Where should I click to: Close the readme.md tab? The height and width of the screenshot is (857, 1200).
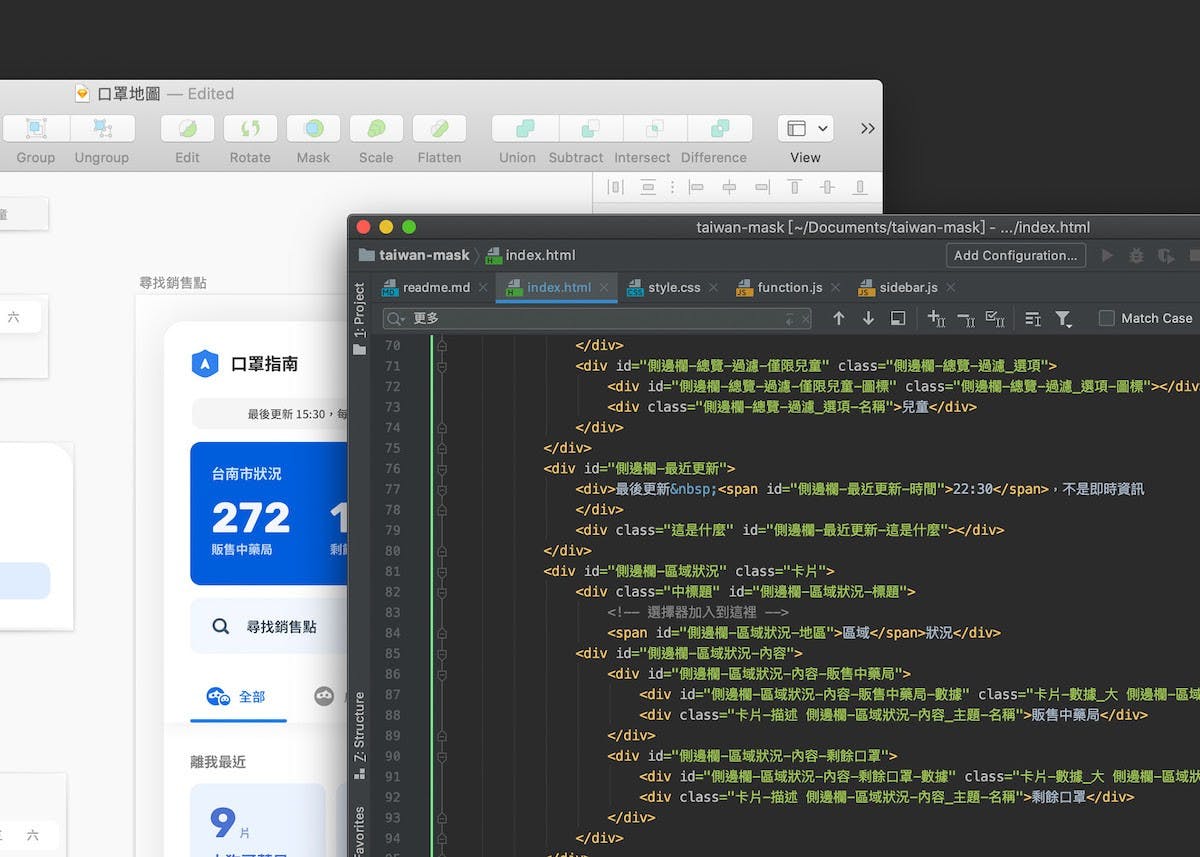tap(483, 288)
